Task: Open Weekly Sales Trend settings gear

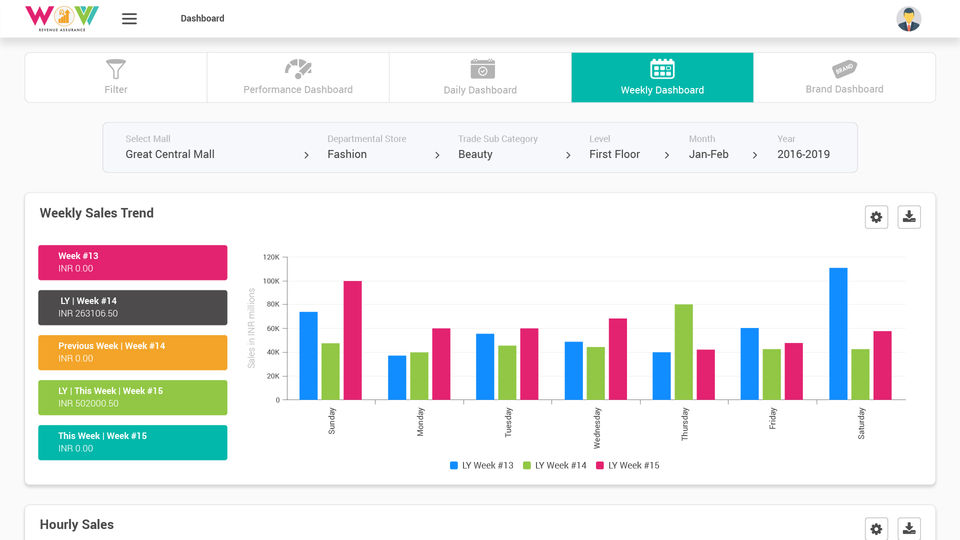Action: click(x=876, y=217)
